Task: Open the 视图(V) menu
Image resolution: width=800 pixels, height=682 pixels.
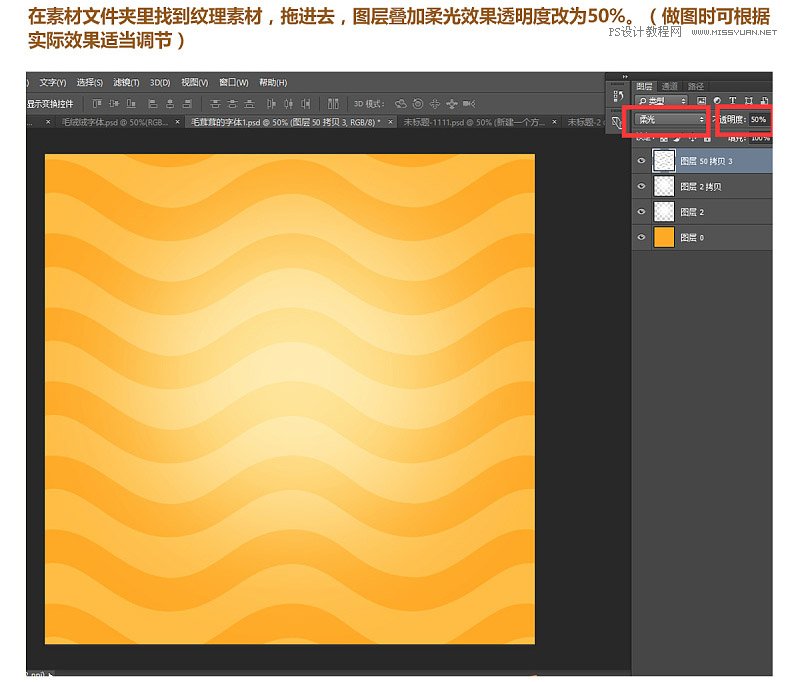Action: [194, 82]
